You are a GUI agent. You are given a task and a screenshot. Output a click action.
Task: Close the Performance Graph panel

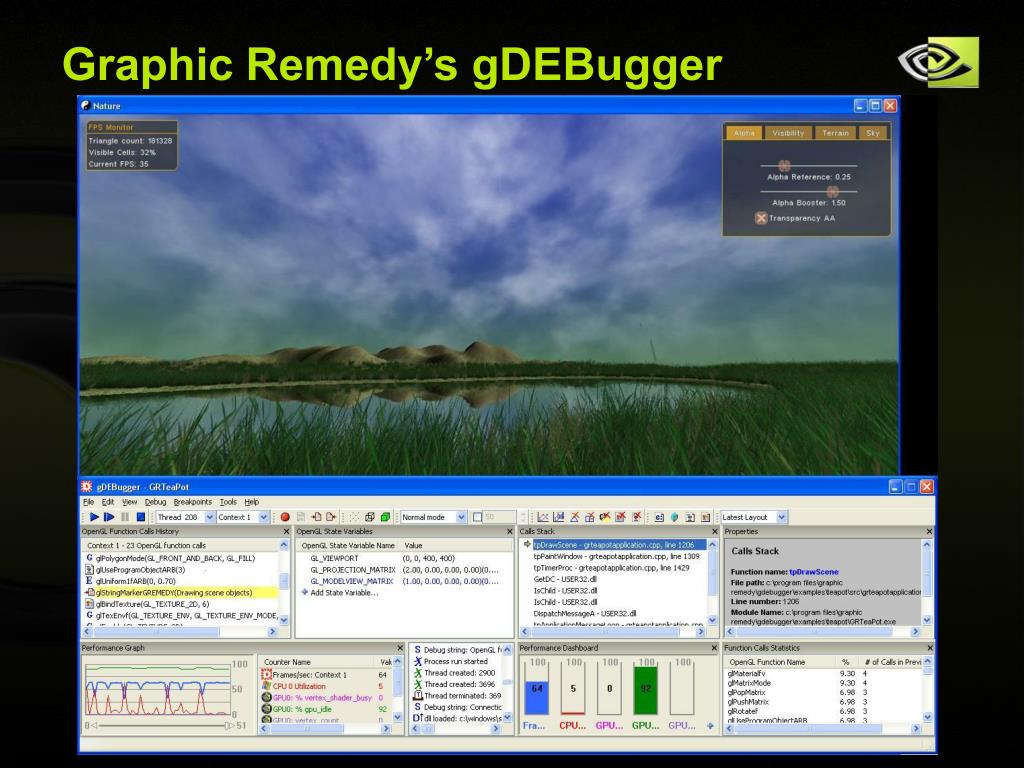[x=400, y=648]
